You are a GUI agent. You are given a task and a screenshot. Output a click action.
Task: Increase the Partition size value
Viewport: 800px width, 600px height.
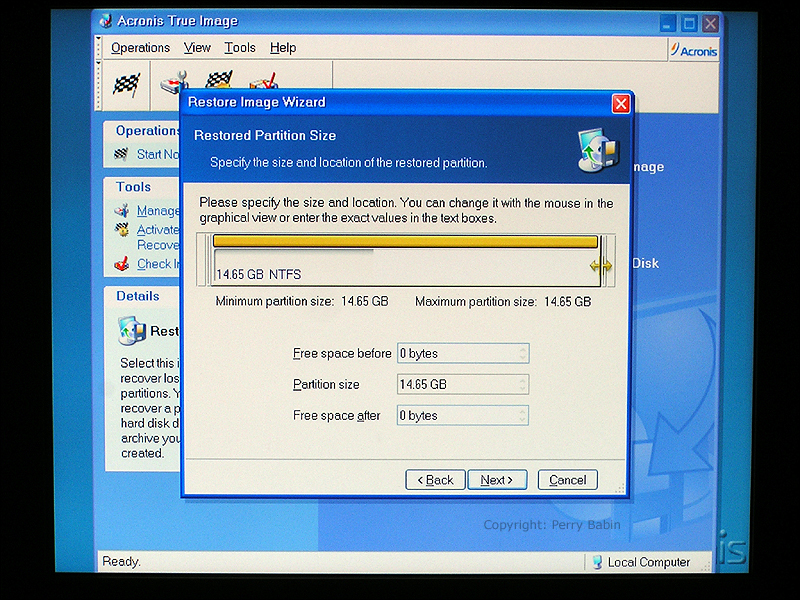tap(522, 380)
